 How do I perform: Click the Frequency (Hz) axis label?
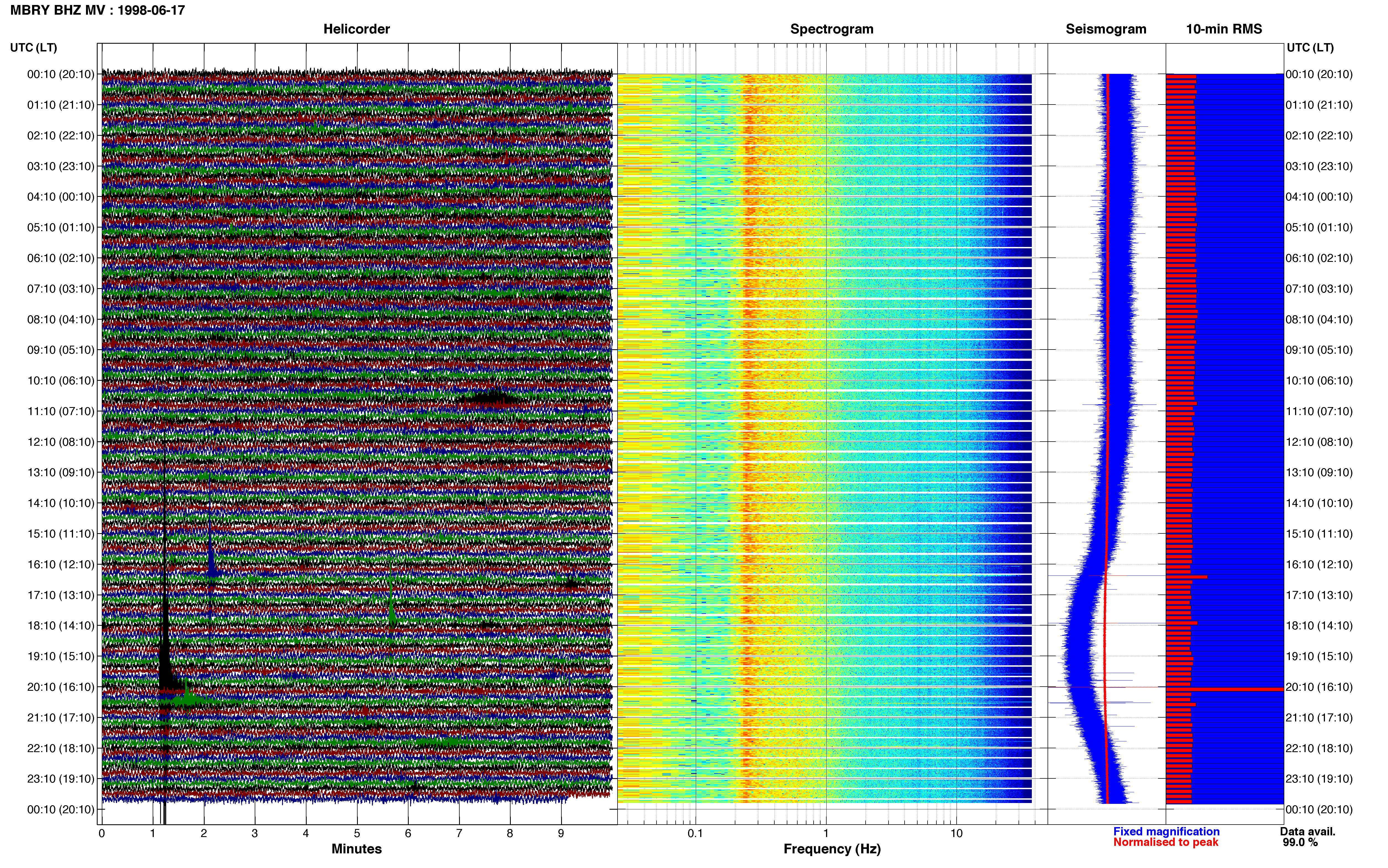(832, 849)
